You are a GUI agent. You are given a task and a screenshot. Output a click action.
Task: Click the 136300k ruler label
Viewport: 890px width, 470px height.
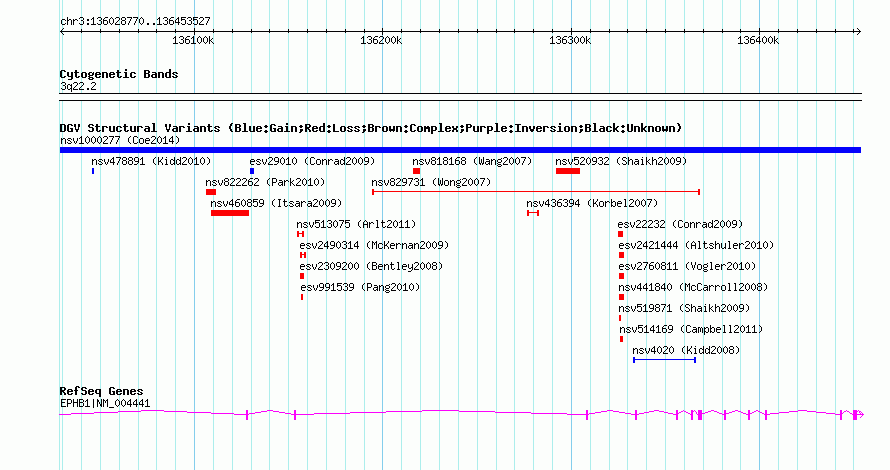point(570,40)
